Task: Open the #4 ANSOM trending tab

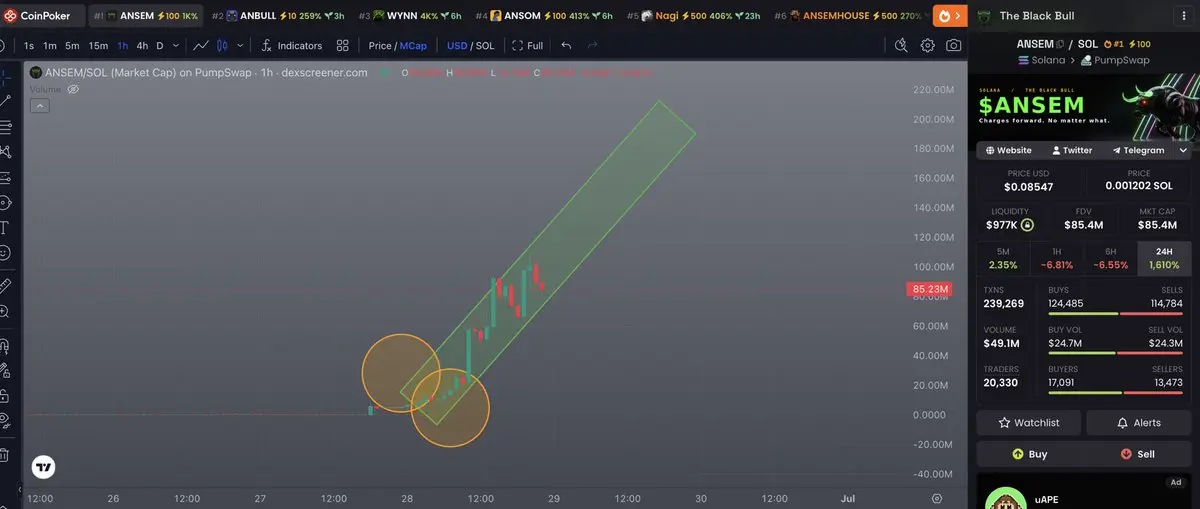Action: point(544,16)
